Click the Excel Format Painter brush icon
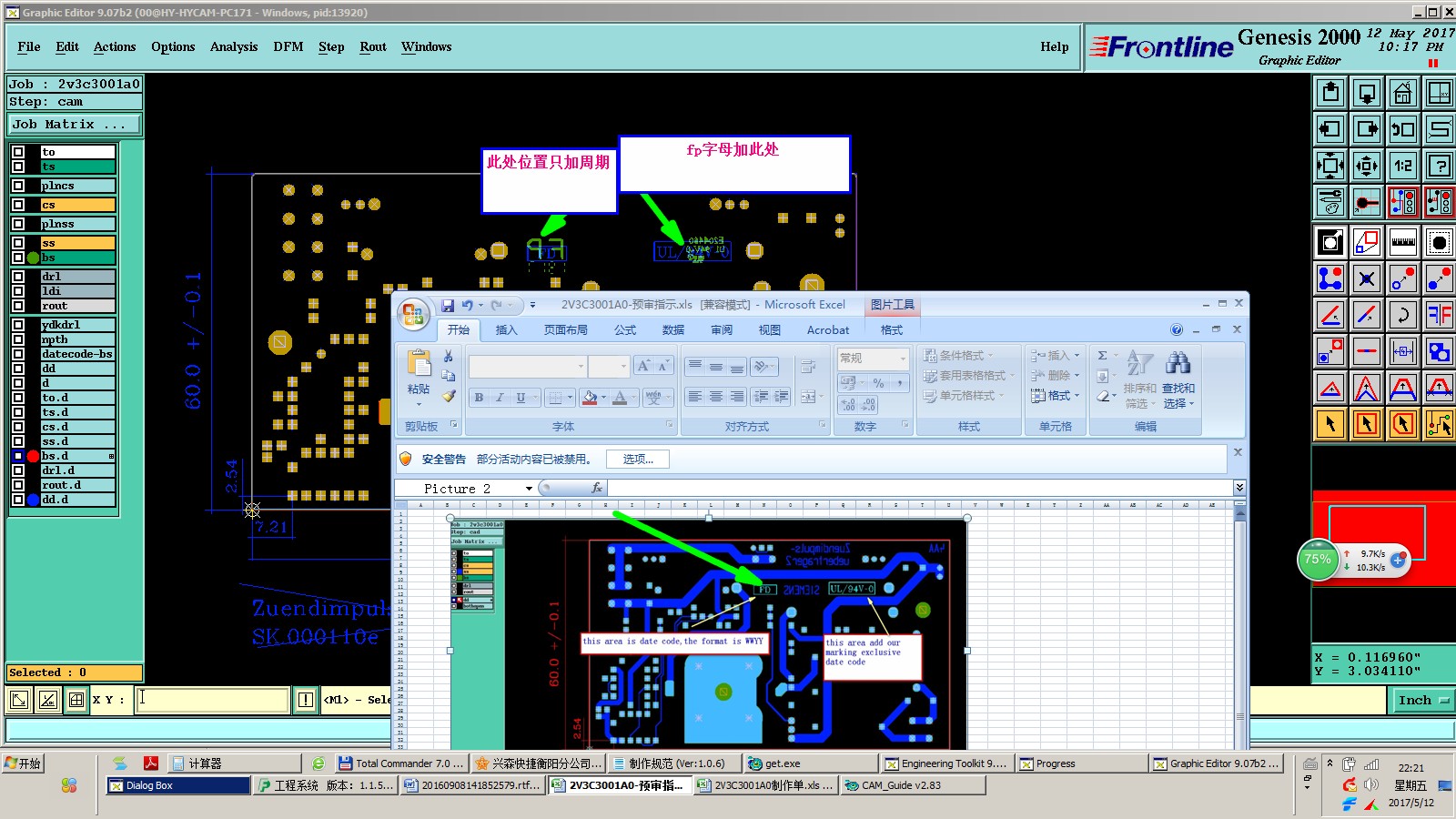The image size is (1456, 819). click(449, 396)
